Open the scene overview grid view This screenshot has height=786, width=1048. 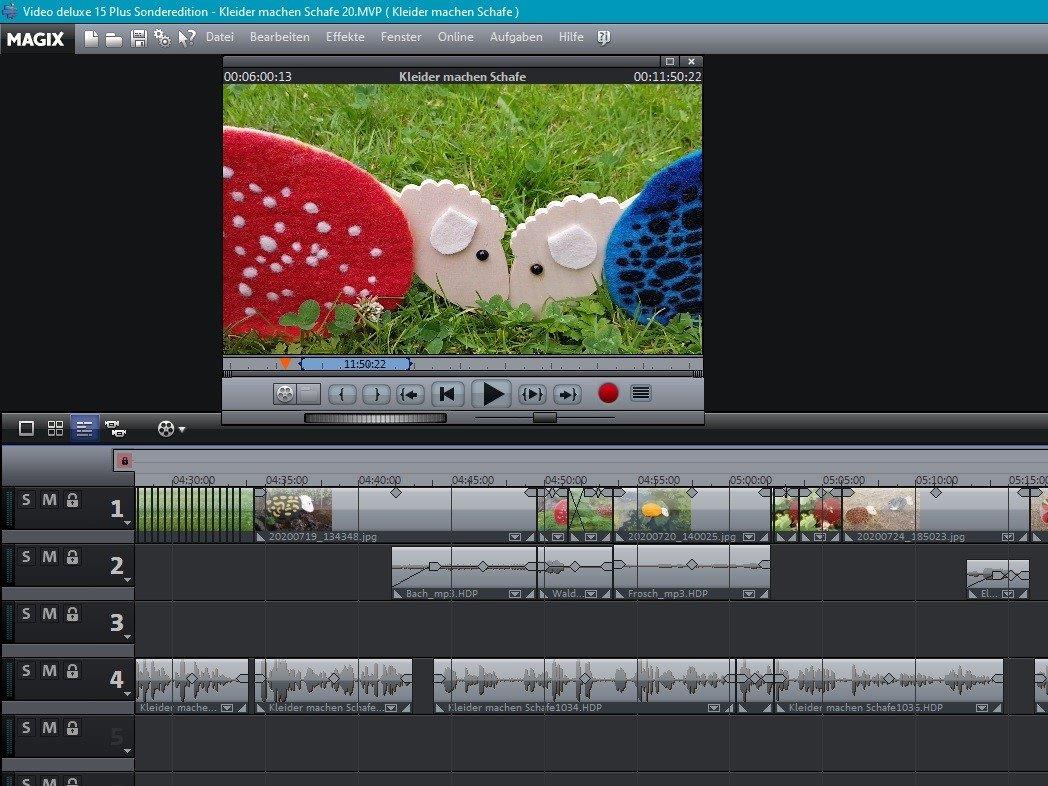tap(55, 428)
